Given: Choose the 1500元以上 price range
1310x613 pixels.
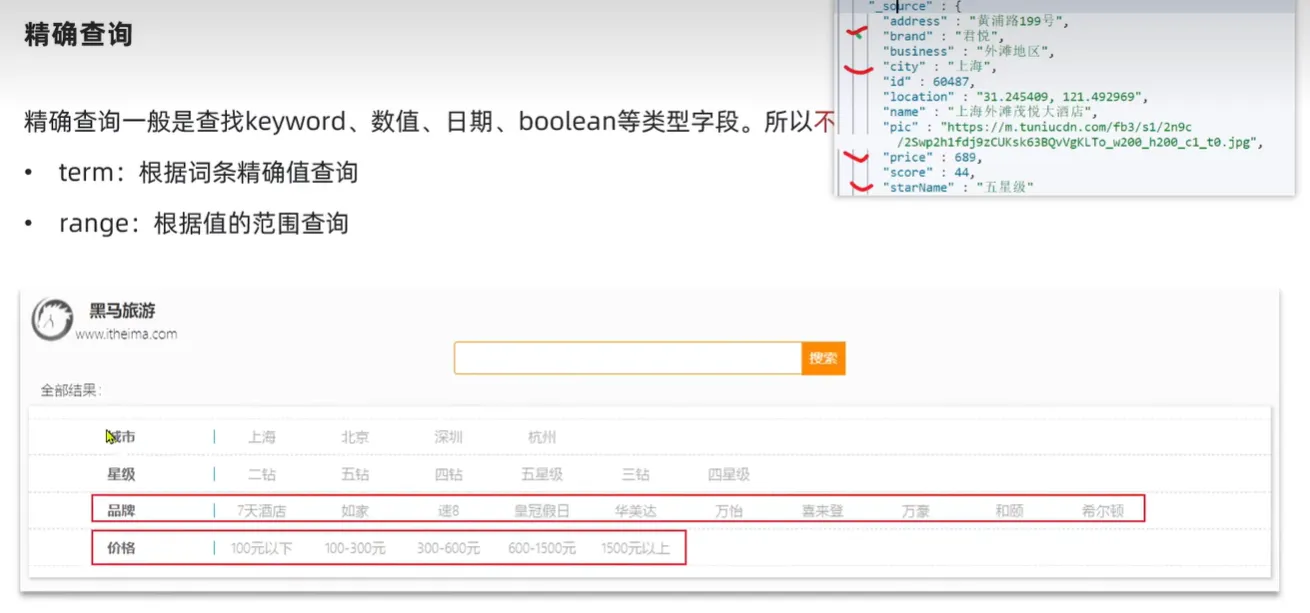Looking at the screenshot, I should [635, 548].
